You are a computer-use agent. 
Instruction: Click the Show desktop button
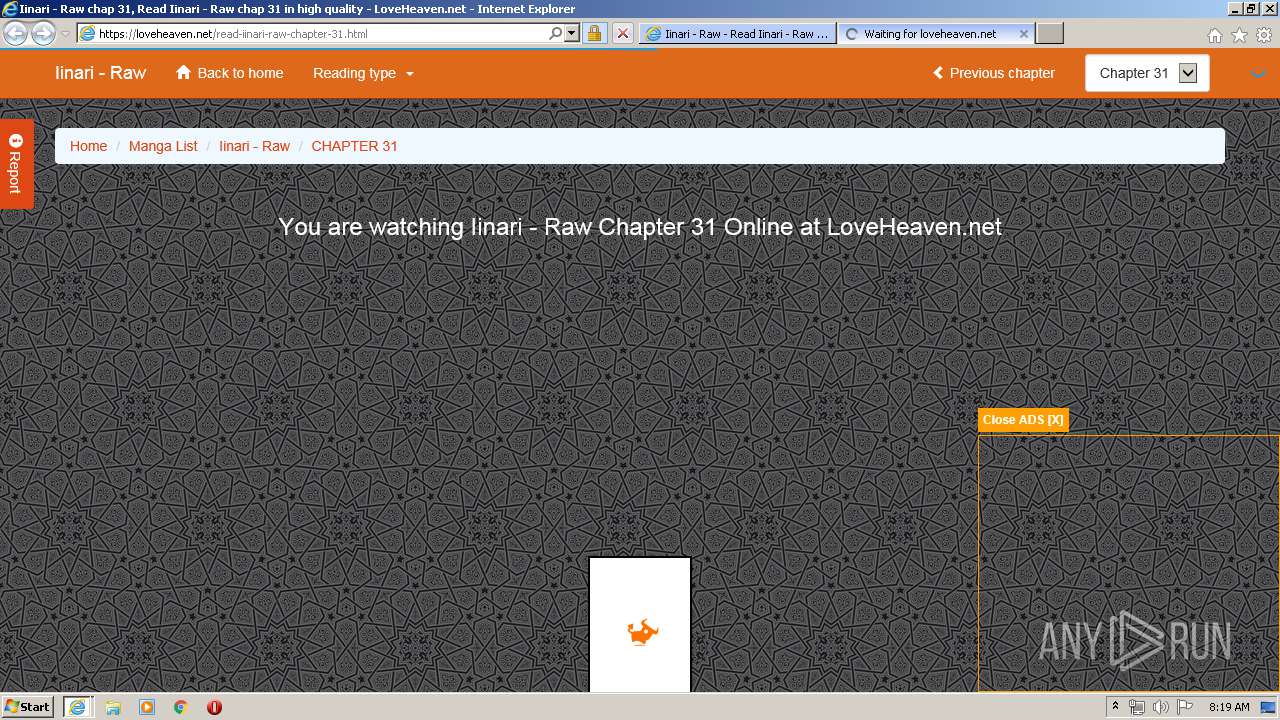[1270, 707]
